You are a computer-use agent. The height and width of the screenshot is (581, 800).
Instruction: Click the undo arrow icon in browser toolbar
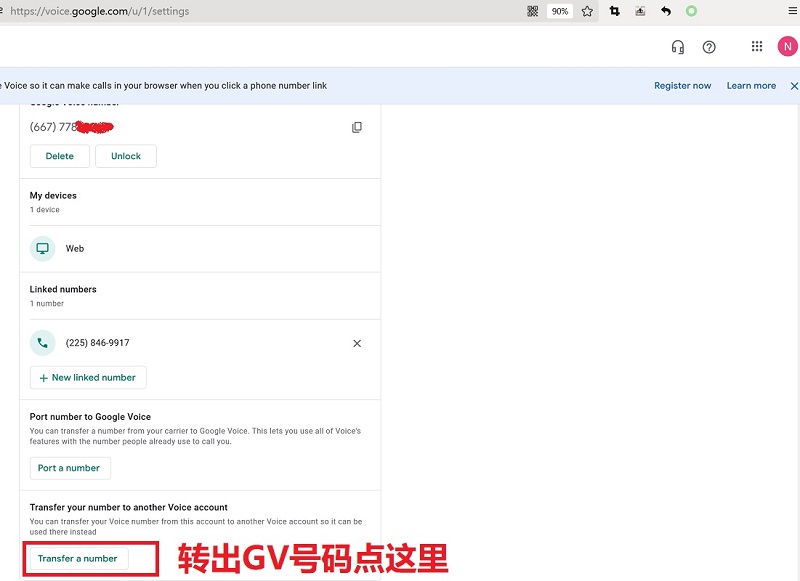pos(666,11)
